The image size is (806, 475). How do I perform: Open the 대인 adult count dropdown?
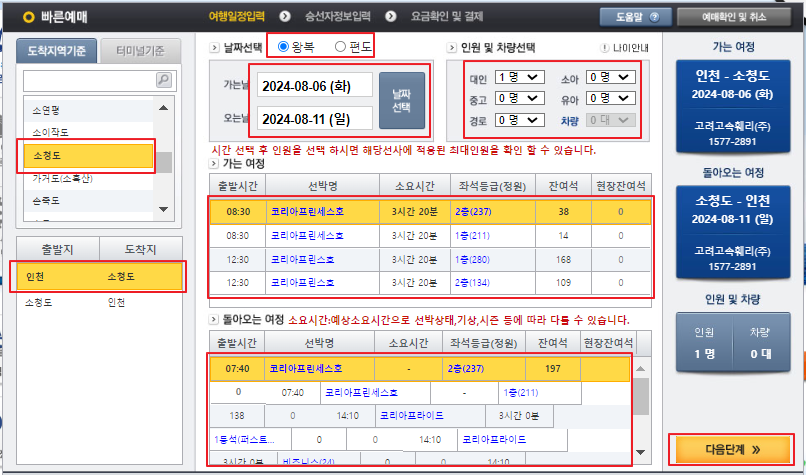point(519,77)
